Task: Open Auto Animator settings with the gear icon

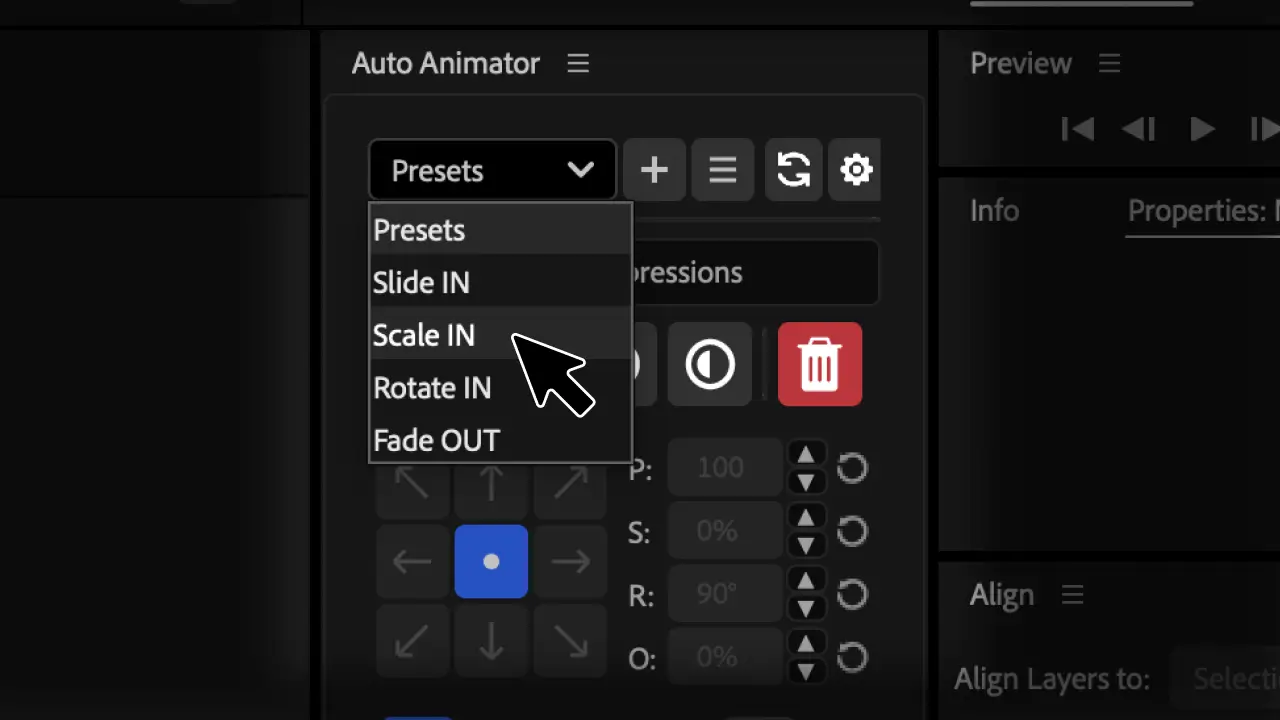Action: [856, 170]
